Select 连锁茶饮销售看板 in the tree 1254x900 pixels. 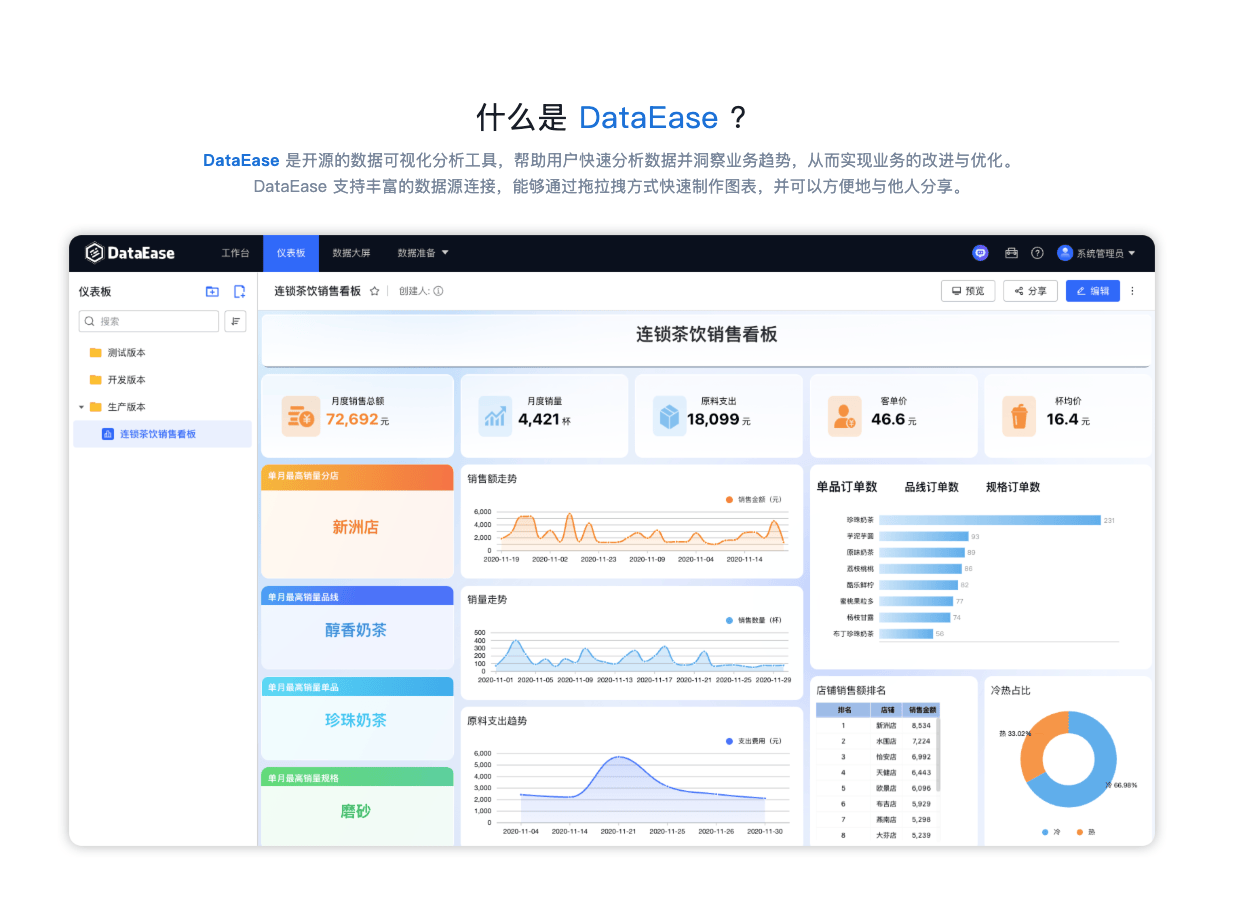pos(162,434)
